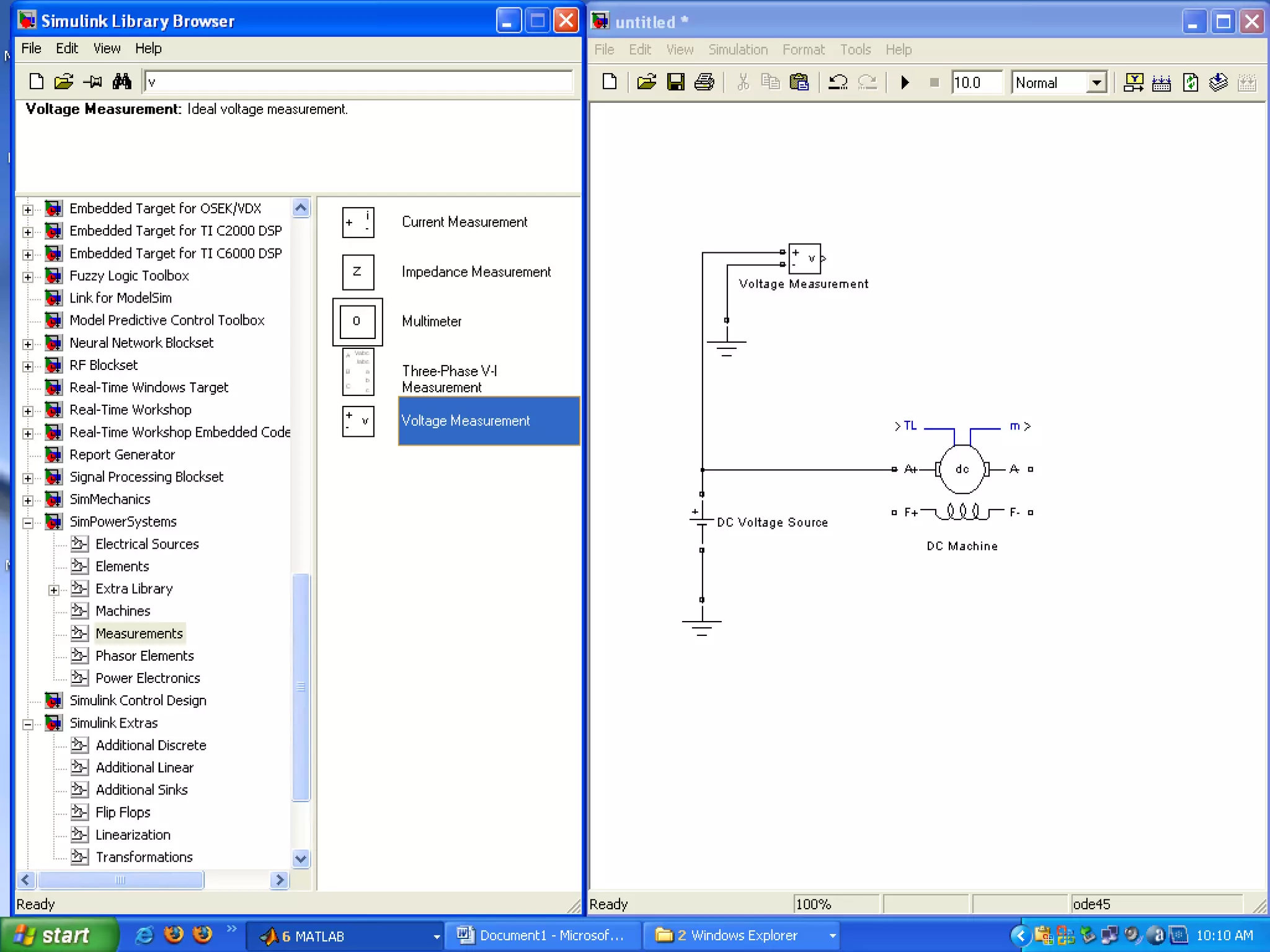Click the Windows Start button
Viewport: 1270px width, 952px height.
pyautogui.click(x=59, y=935)
